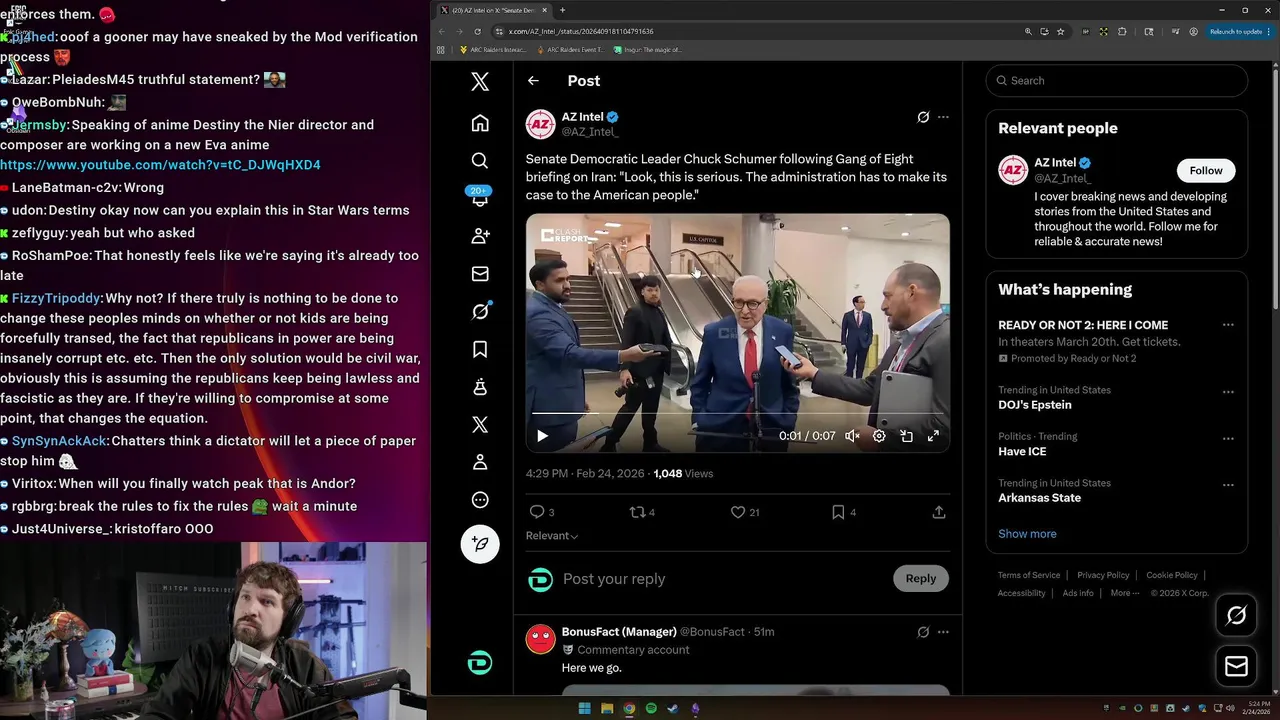1280x720 pixels.
Task: Open Windows Start menu
Action: 584,709
